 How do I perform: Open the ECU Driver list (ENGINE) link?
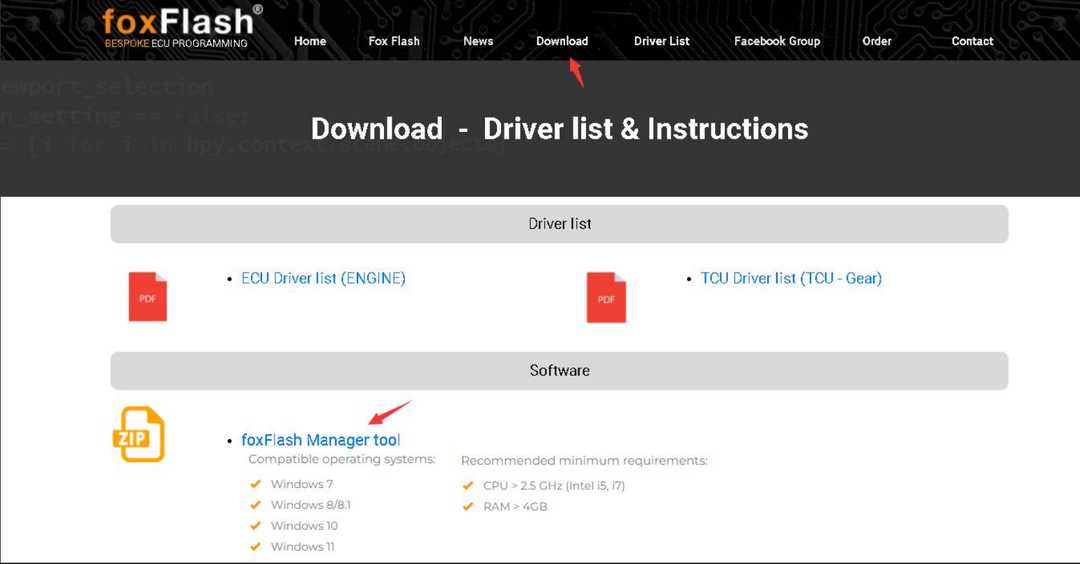click(x=323, y=279)
